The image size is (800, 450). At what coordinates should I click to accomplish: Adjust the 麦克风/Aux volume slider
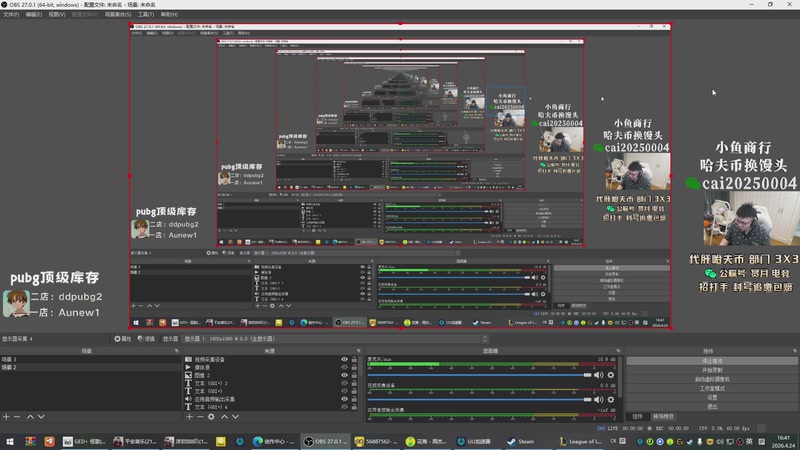(x=480, y=375)
